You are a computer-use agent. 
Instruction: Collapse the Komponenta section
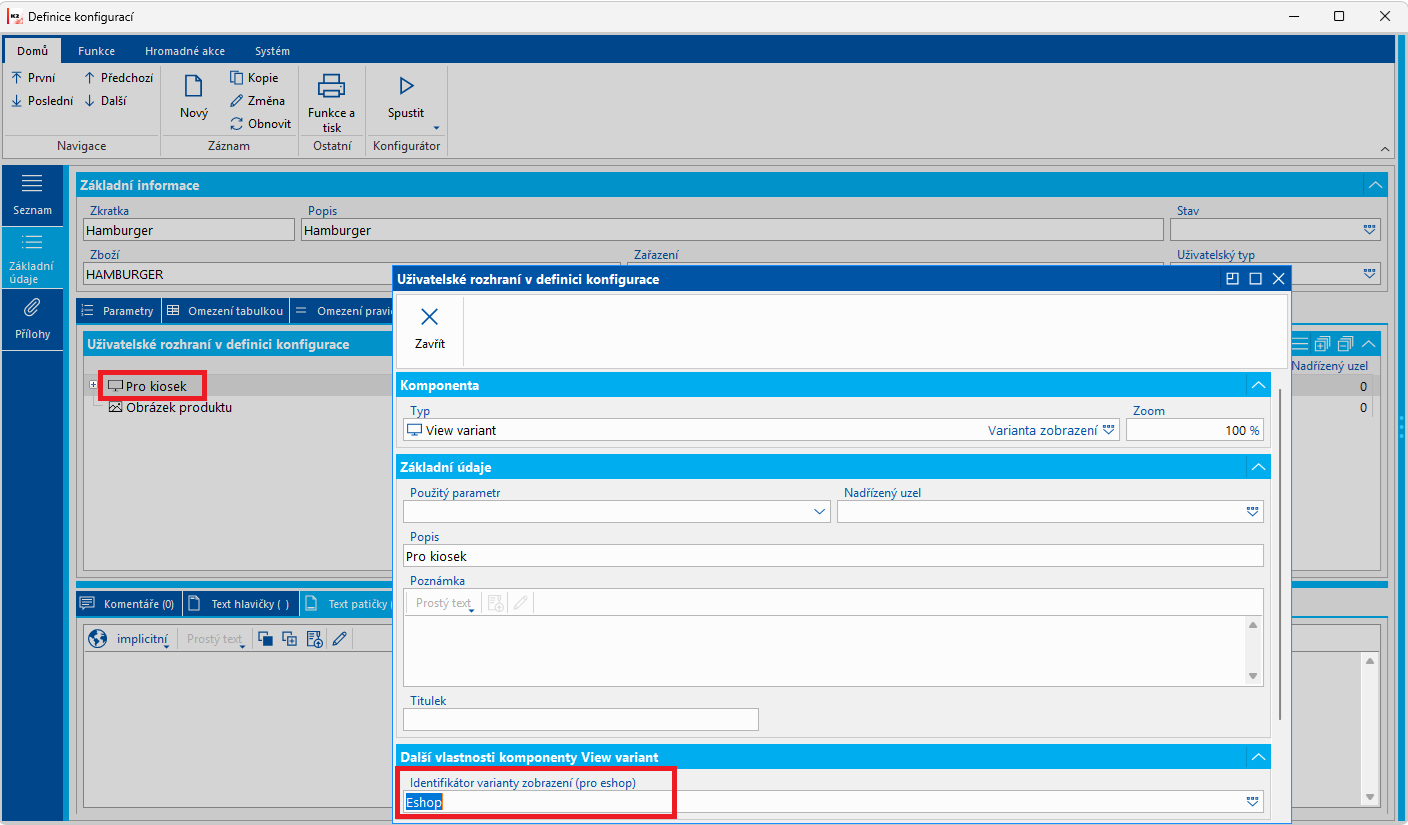(x=1258, y=385)
